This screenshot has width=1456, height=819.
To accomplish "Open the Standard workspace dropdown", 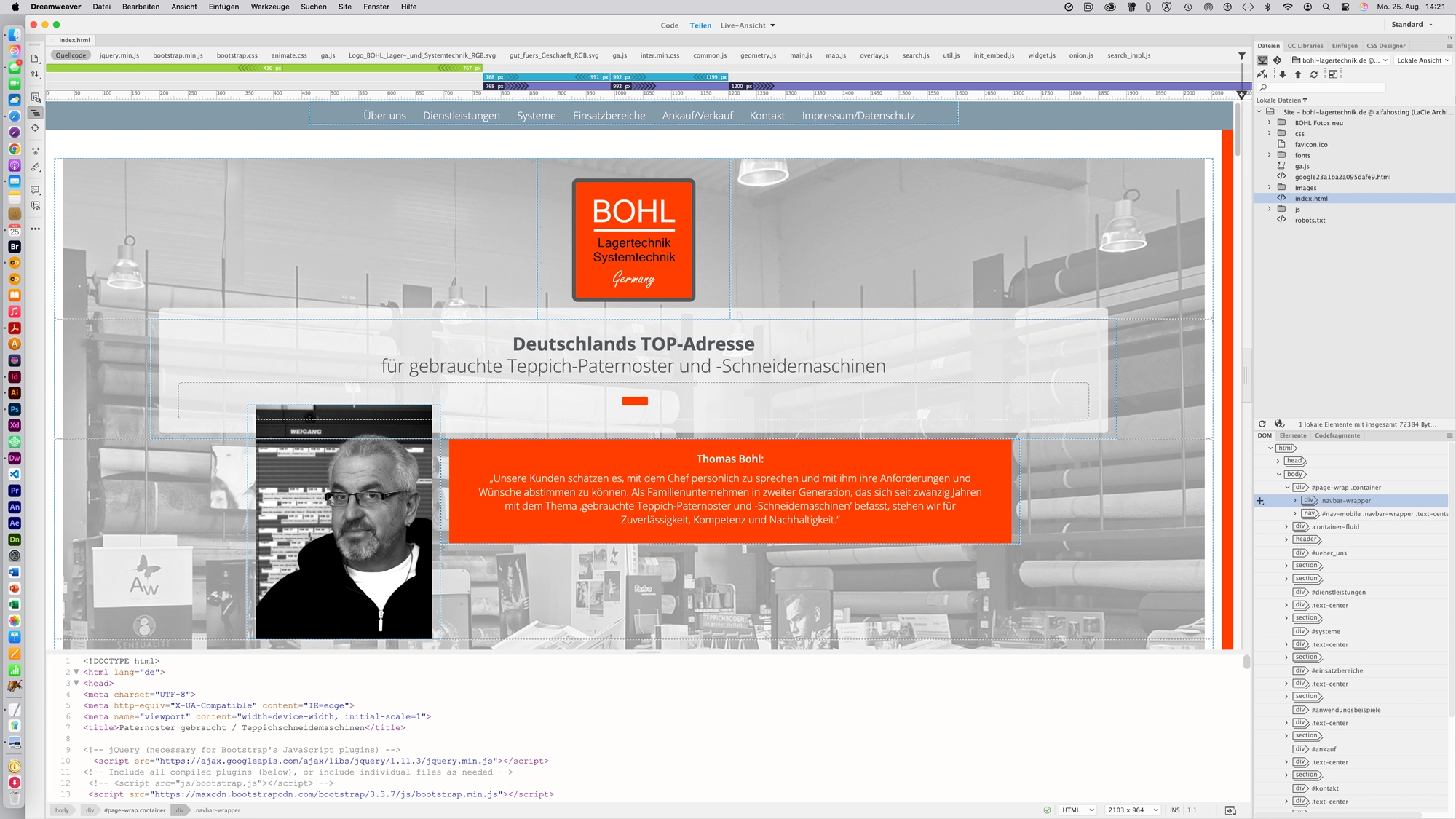I will (1410, 24).
